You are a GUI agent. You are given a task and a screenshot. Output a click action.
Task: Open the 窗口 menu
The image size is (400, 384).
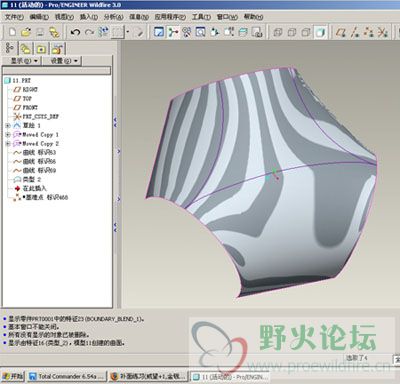click(227, 17)
